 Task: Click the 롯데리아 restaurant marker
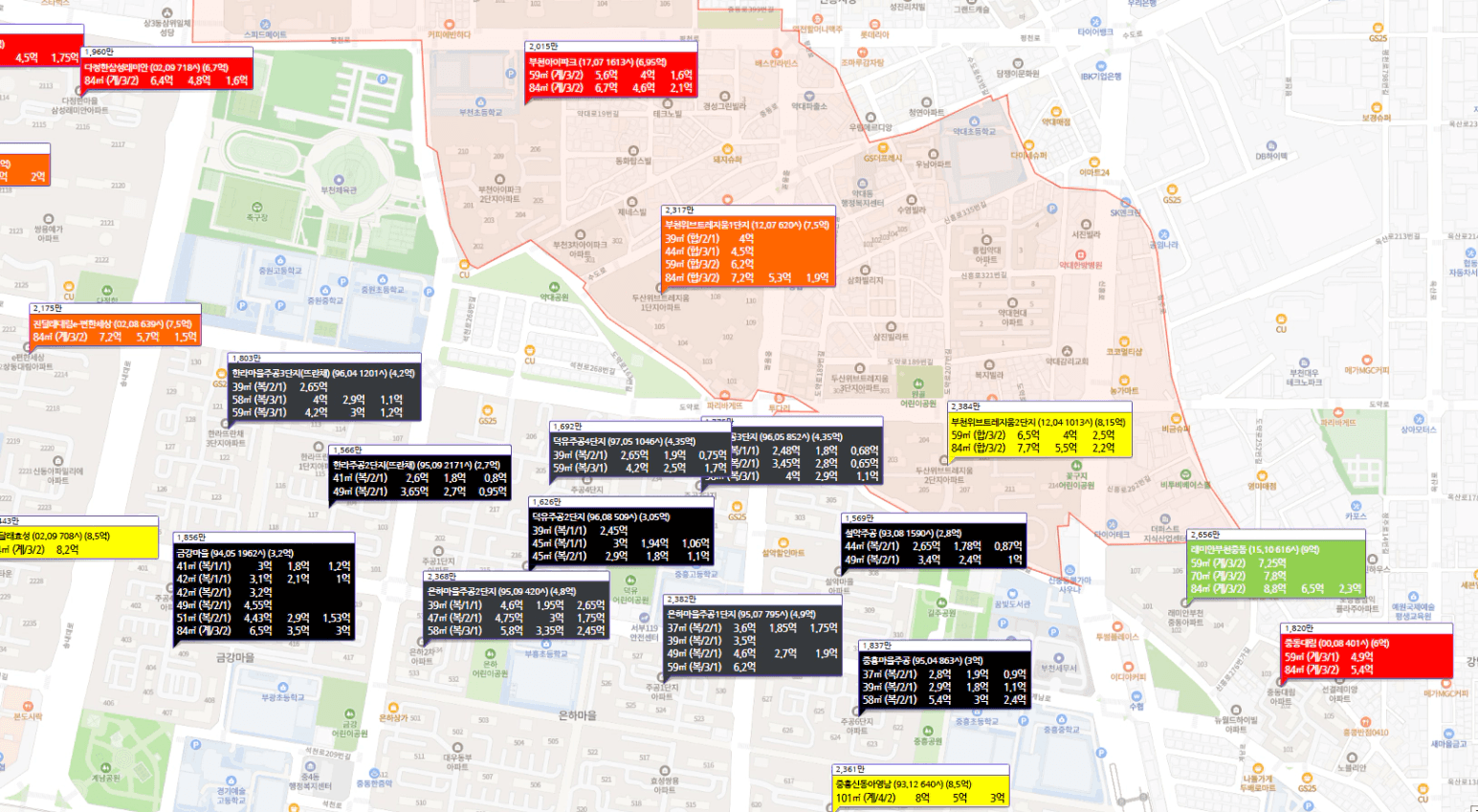[x=874, y=24]
